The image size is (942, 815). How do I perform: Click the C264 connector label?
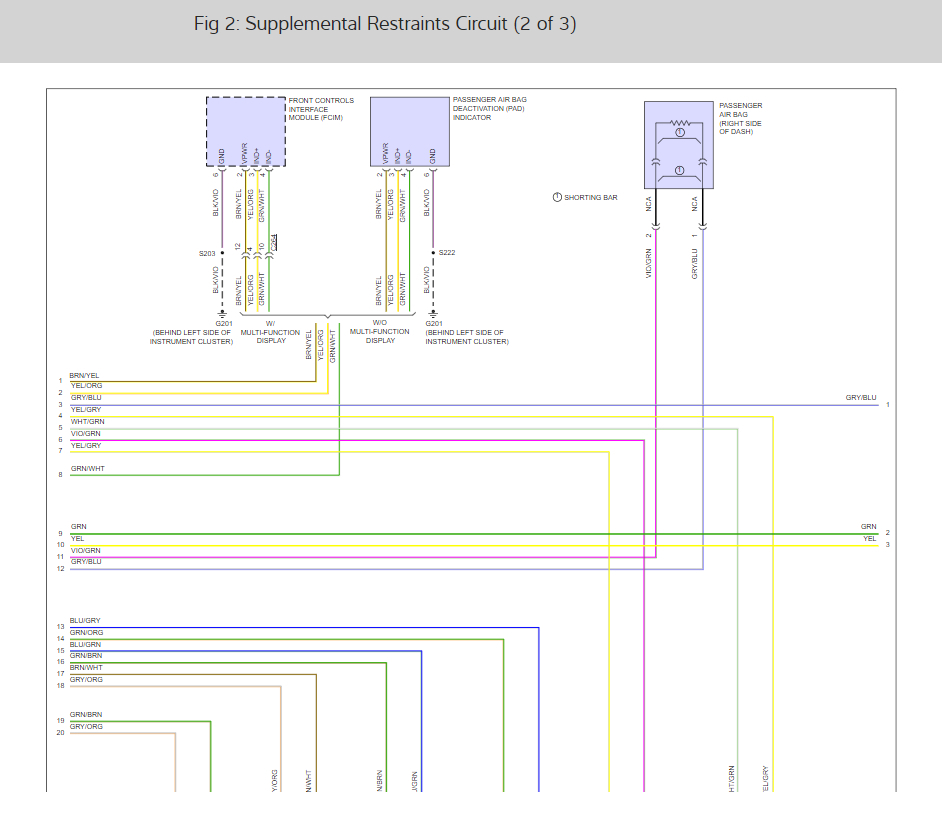274,243
